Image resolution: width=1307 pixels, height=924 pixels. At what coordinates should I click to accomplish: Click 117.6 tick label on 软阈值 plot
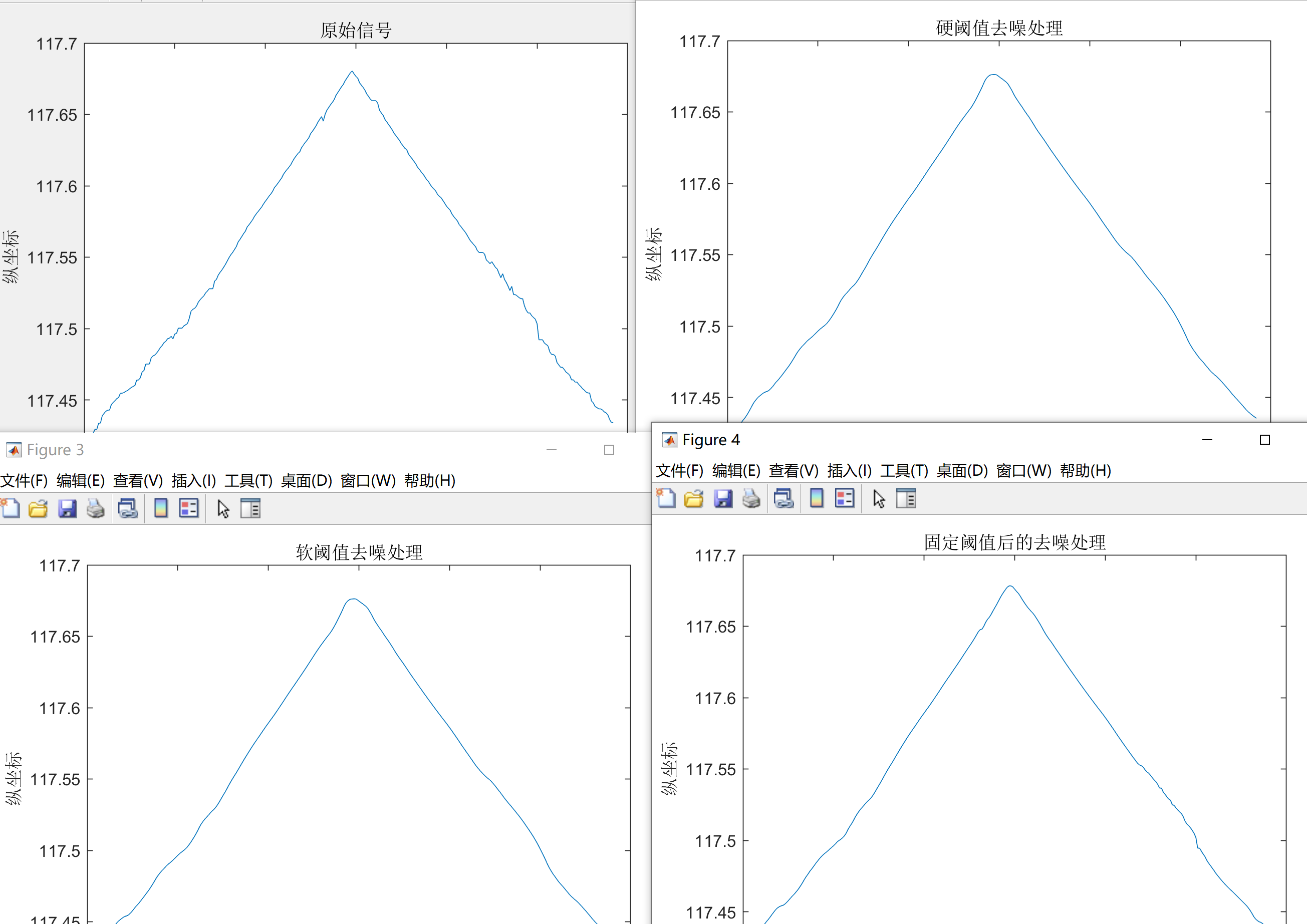coord(59,708)
